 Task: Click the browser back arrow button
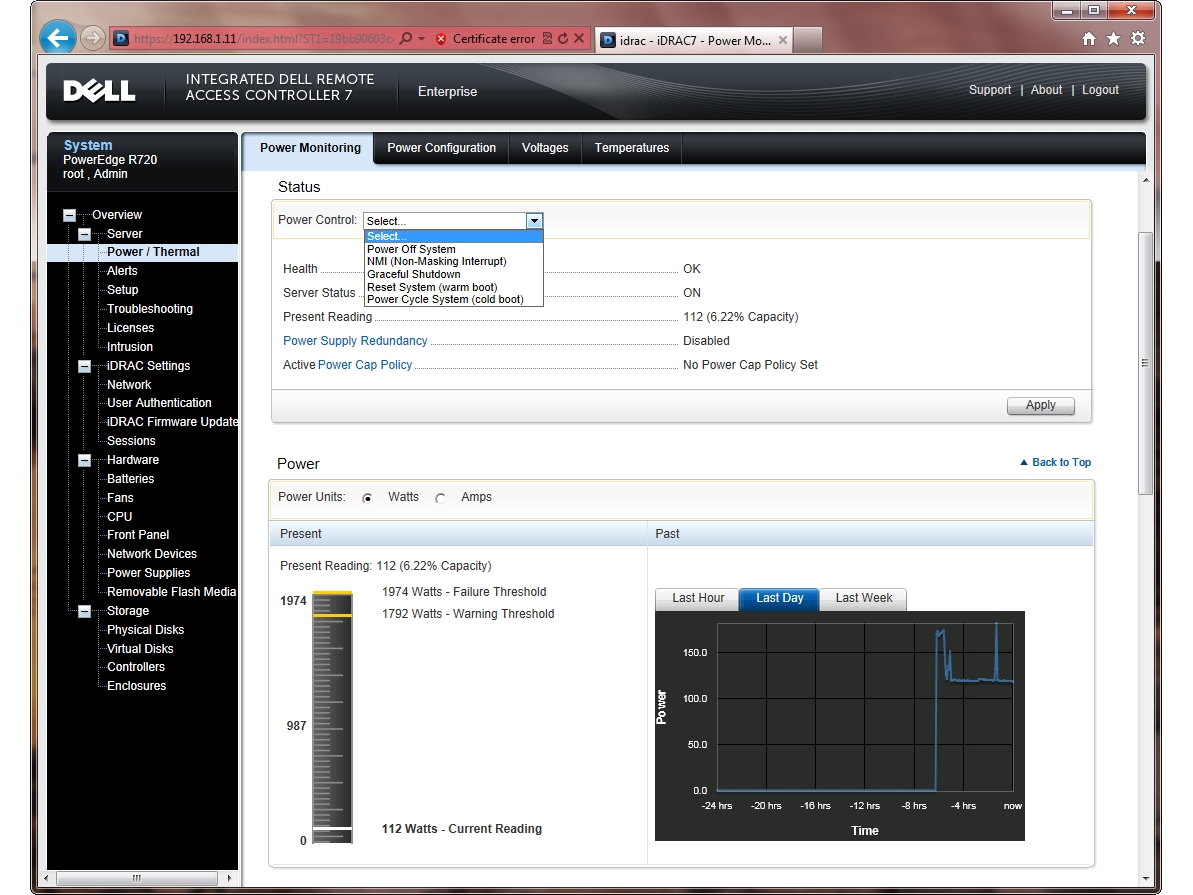tap(58, 39)
